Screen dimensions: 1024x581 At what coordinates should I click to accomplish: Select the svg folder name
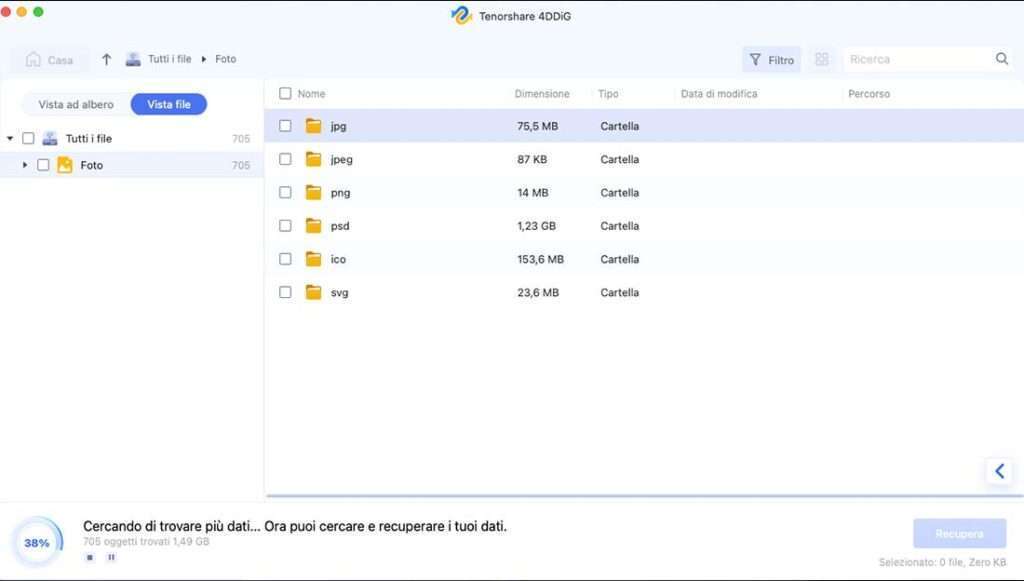click(340, 292)
